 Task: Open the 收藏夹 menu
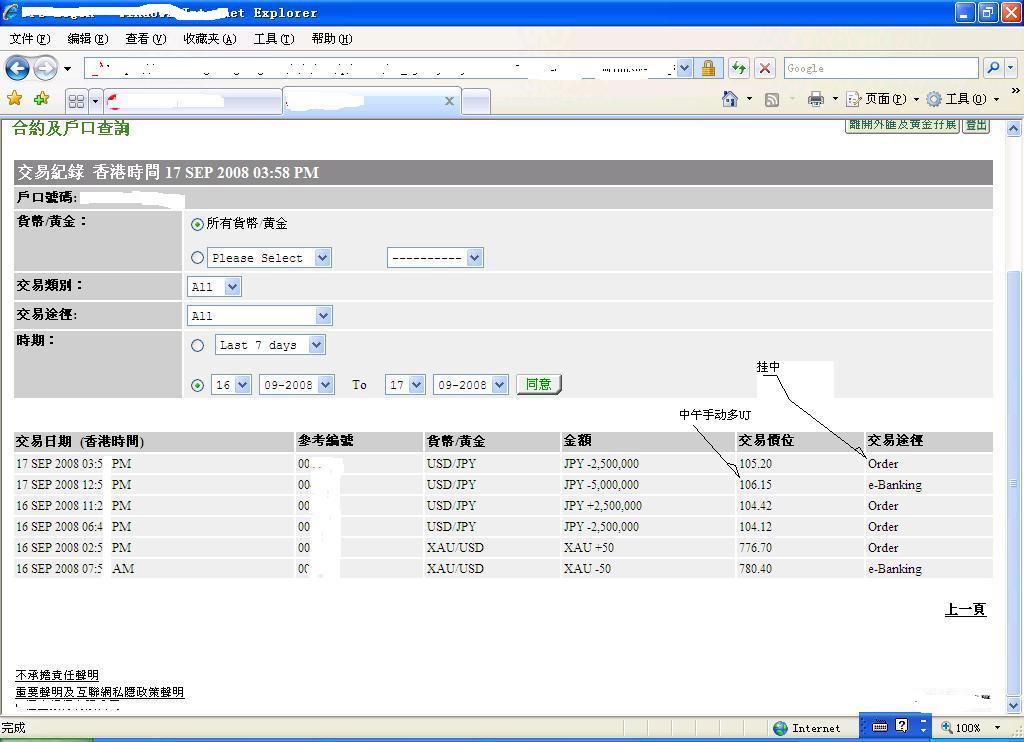[x=210, y=39]
